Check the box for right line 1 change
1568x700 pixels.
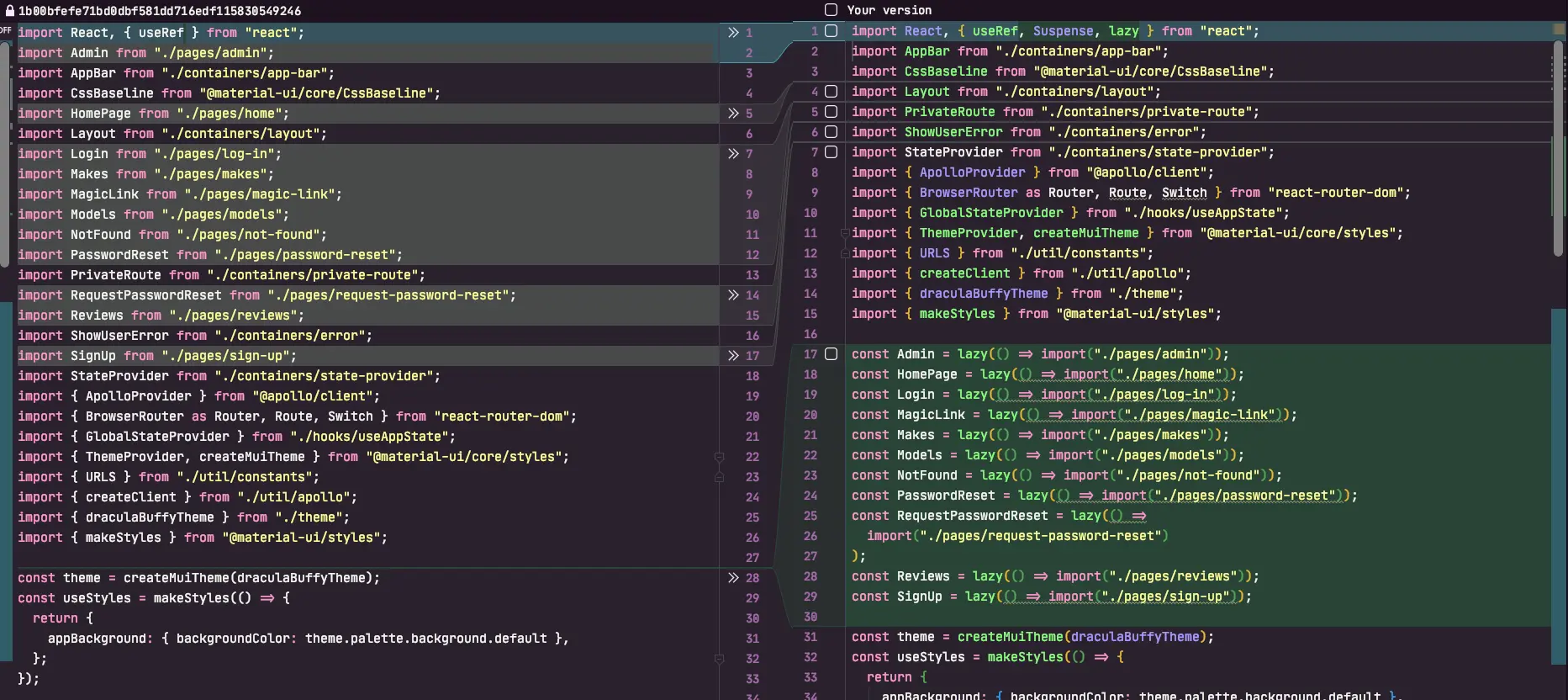click(x=831, y=31)
